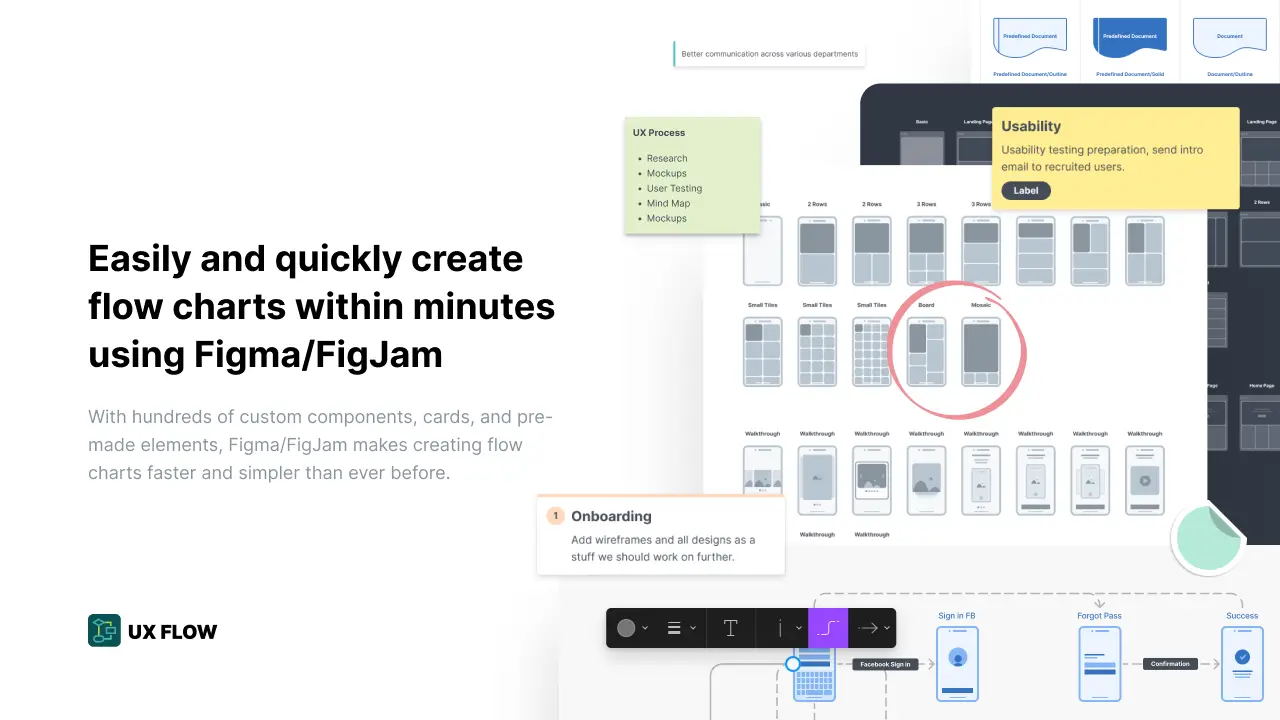
Task: Click the 'Board' label above the wireframe
Action: pos(926,305)
